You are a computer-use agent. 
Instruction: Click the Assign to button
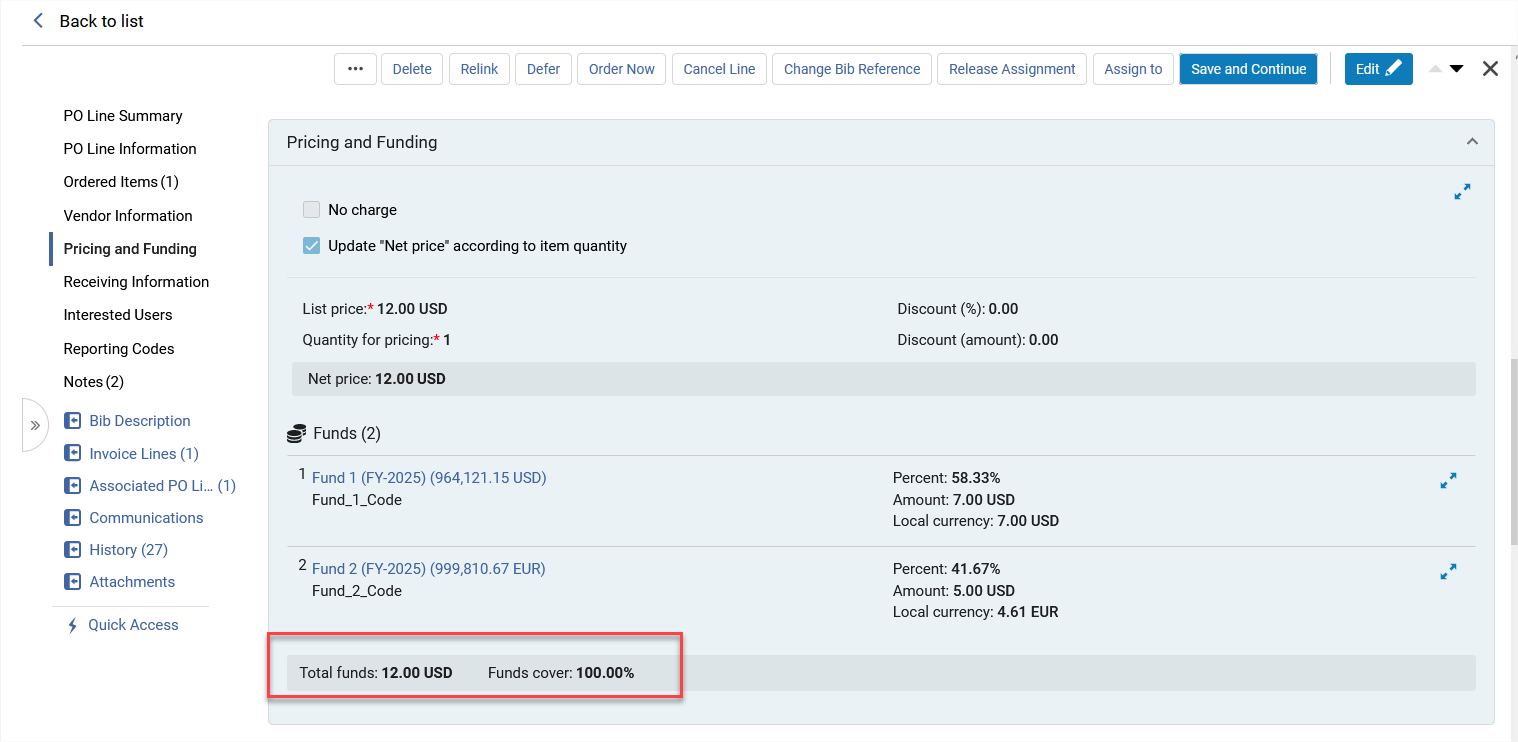pos(1133,69)
